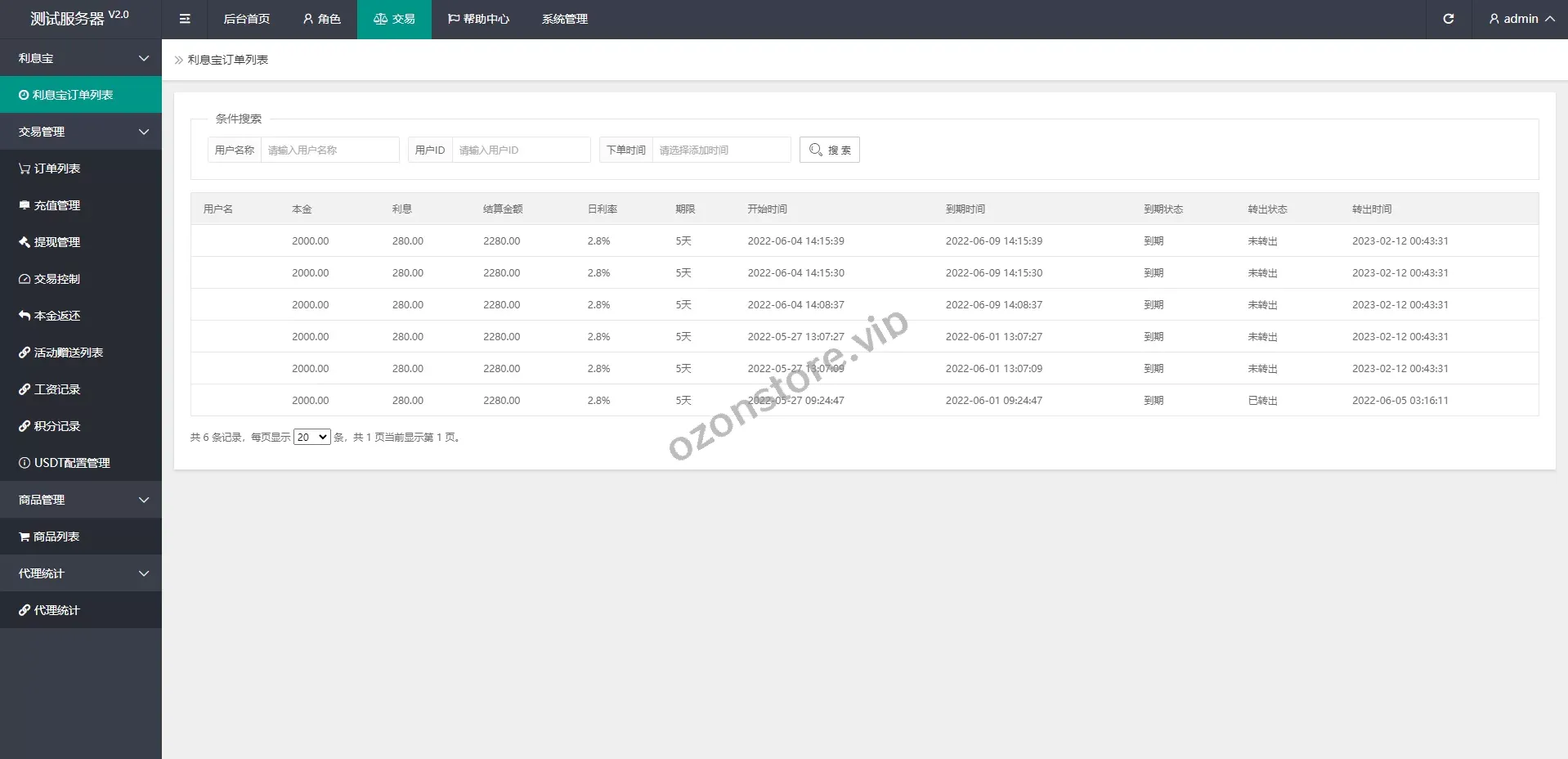This screenshot has height=759, width=1568.
Task: Click the refresh icon in top bar
Action: 1448,19
